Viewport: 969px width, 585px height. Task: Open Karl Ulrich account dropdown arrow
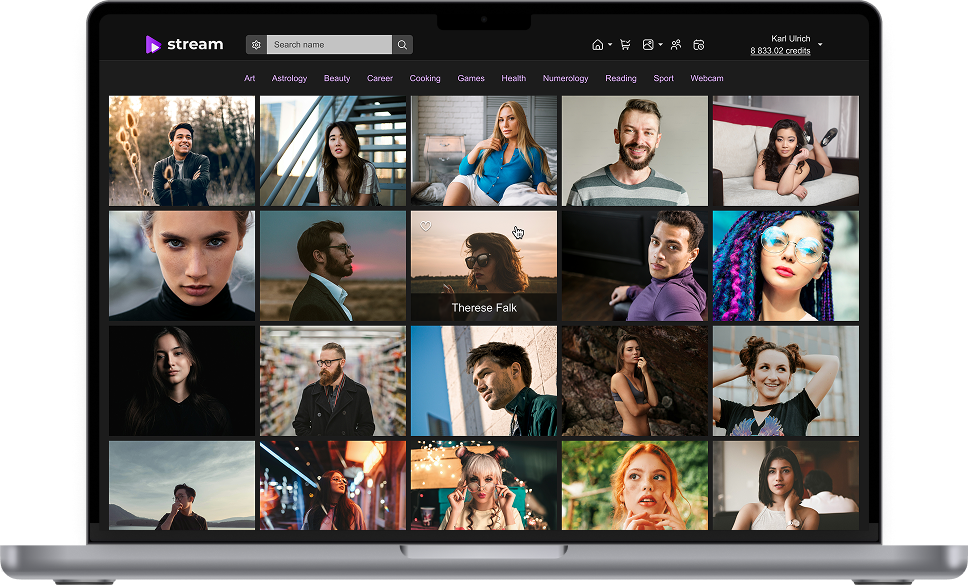820,45
